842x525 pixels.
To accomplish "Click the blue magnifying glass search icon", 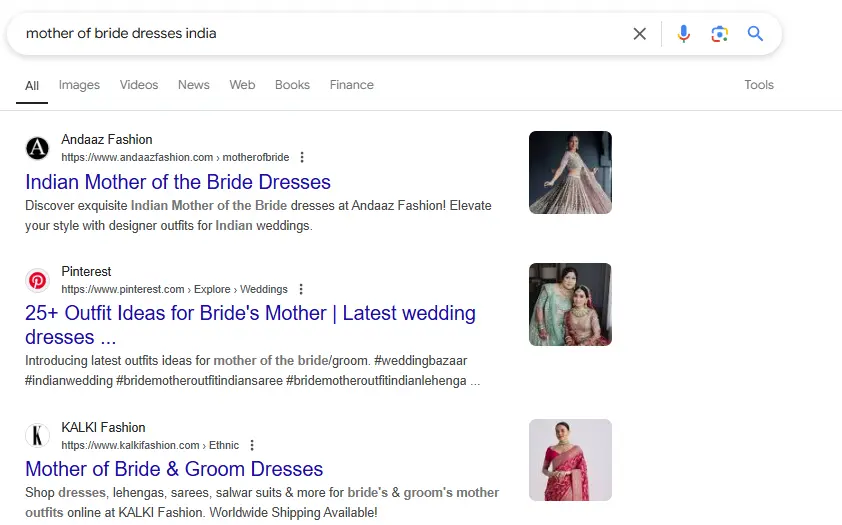I will point(755,34).
